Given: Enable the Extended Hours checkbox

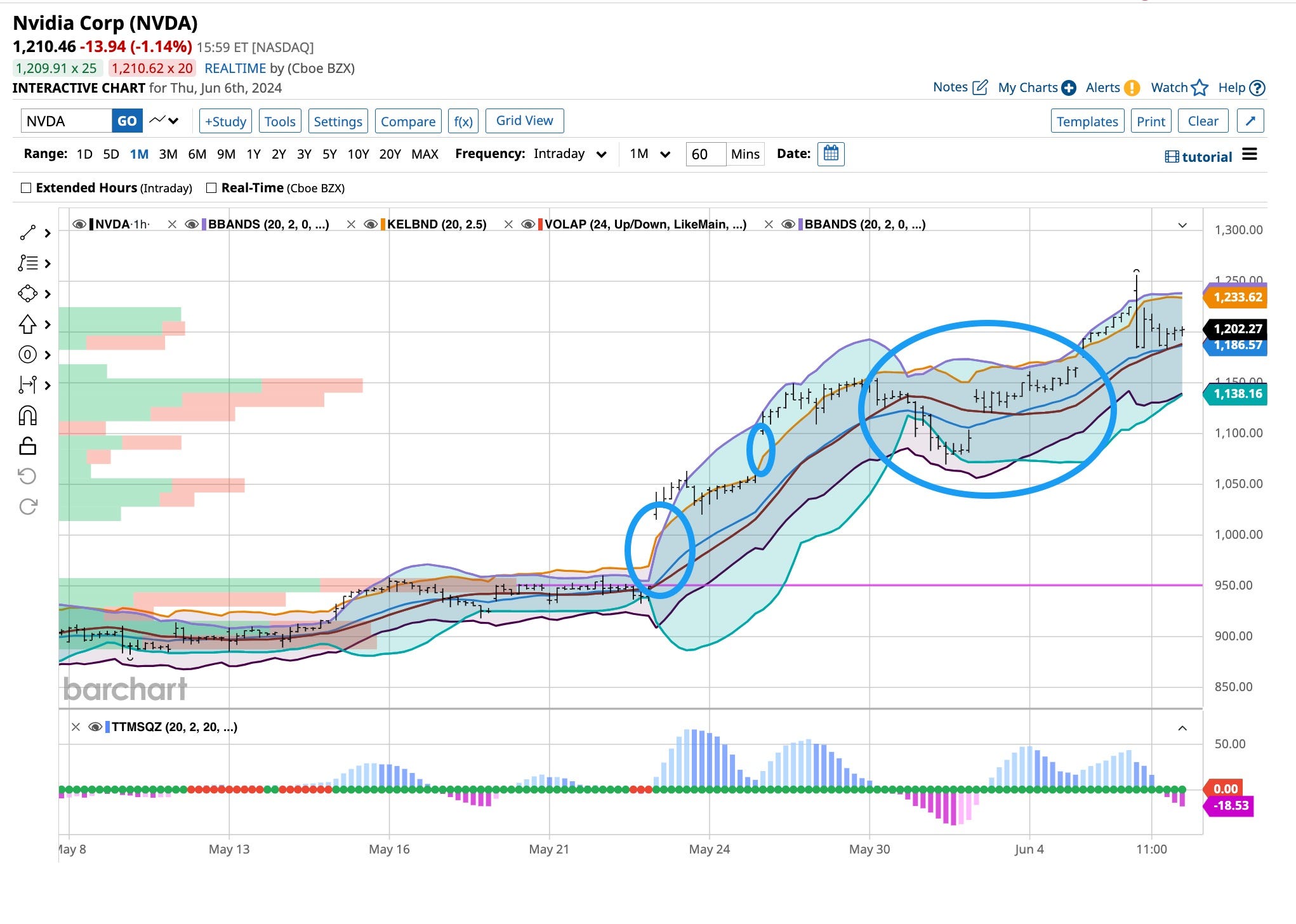Looking at the screenshot, I should (x=26, y=188).
